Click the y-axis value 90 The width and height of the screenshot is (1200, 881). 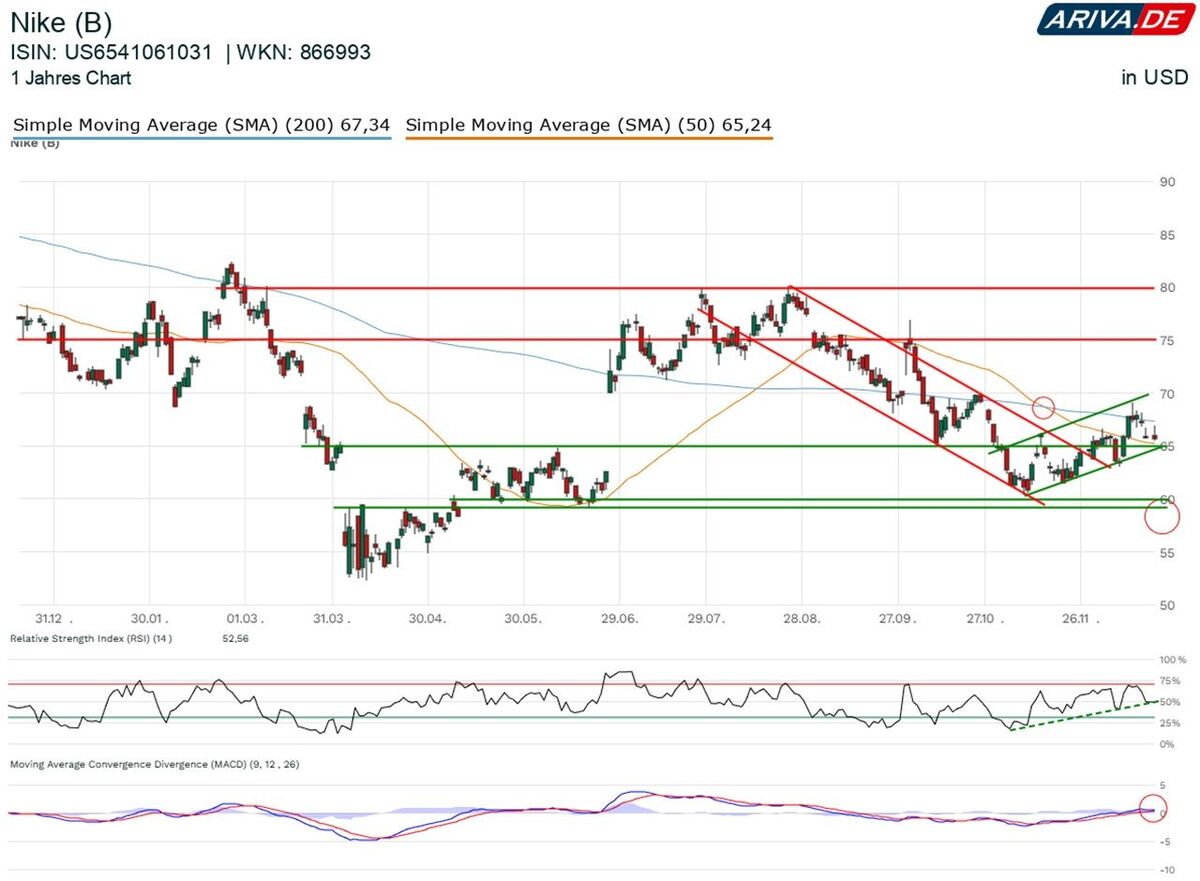1167,182
